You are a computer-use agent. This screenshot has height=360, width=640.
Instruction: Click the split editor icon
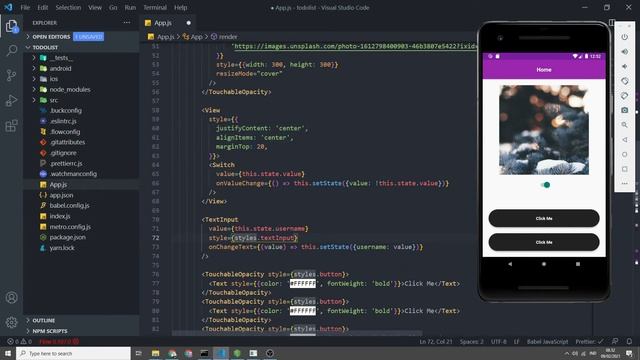611,23
